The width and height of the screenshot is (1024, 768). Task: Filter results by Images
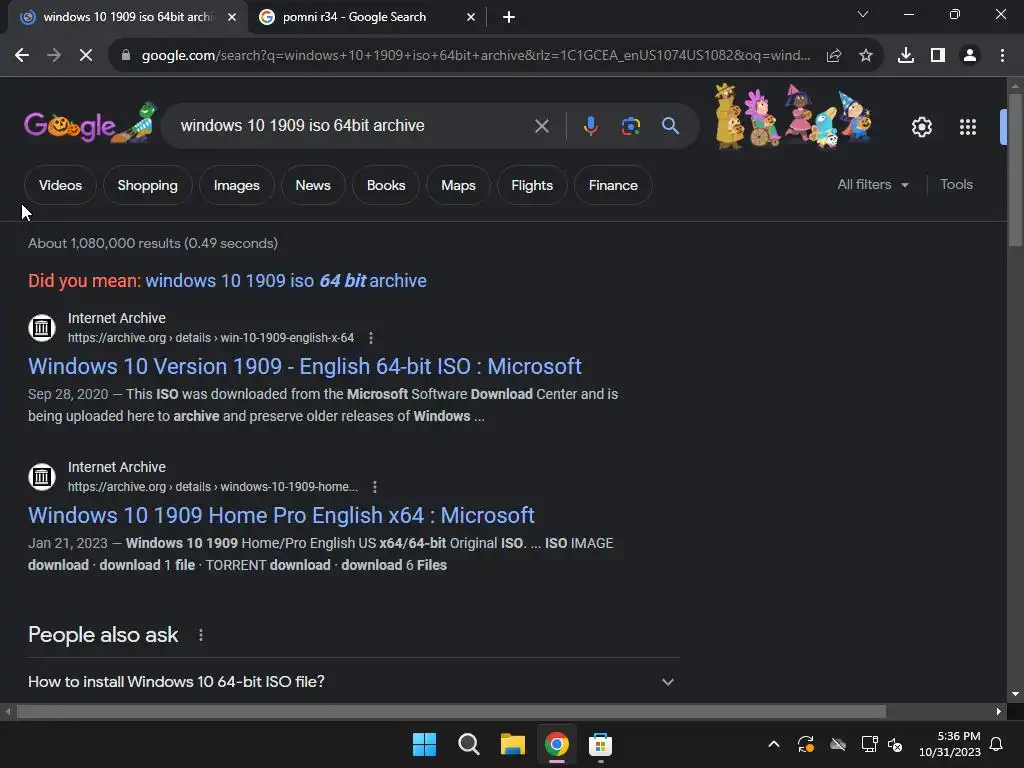(236, 185)
